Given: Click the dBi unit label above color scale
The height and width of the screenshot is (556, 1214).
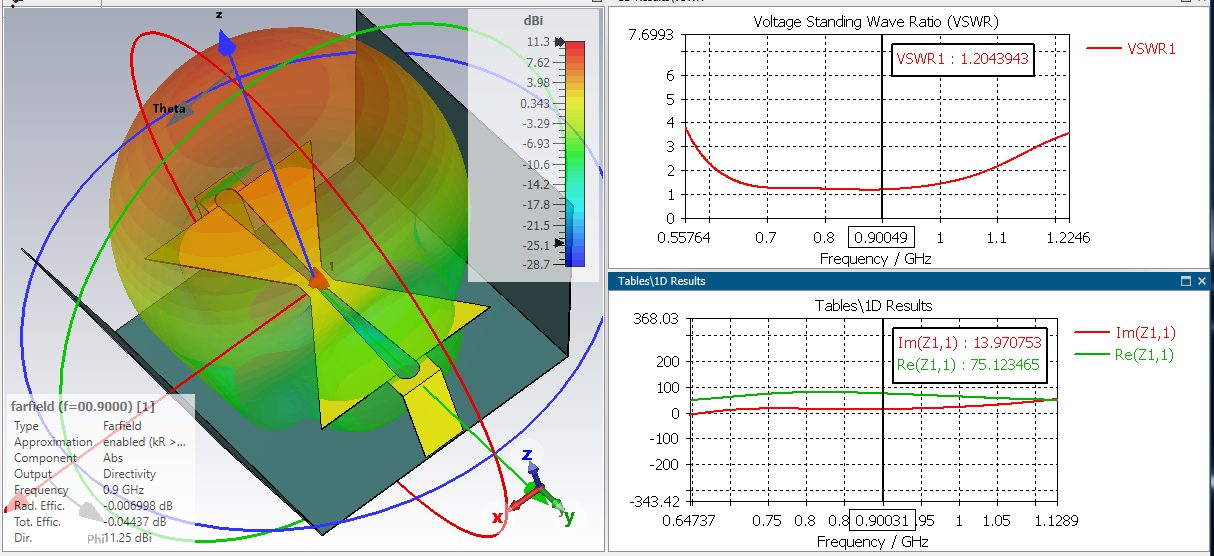Looking at the screenshot, I should [533, 20].
